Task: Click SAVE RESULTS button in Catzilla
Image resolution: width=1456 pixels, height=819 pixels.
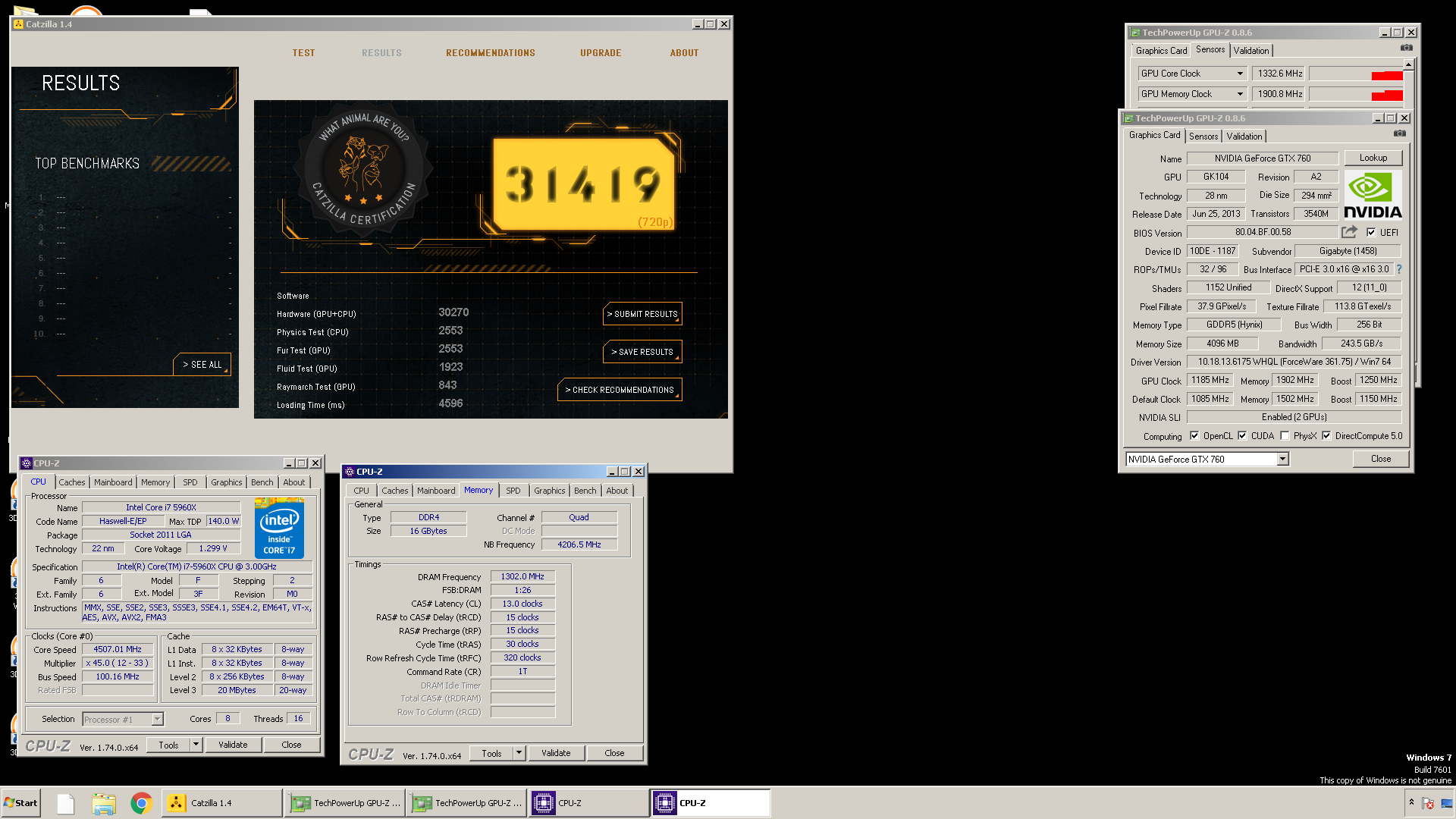Action: pos(642,352)
